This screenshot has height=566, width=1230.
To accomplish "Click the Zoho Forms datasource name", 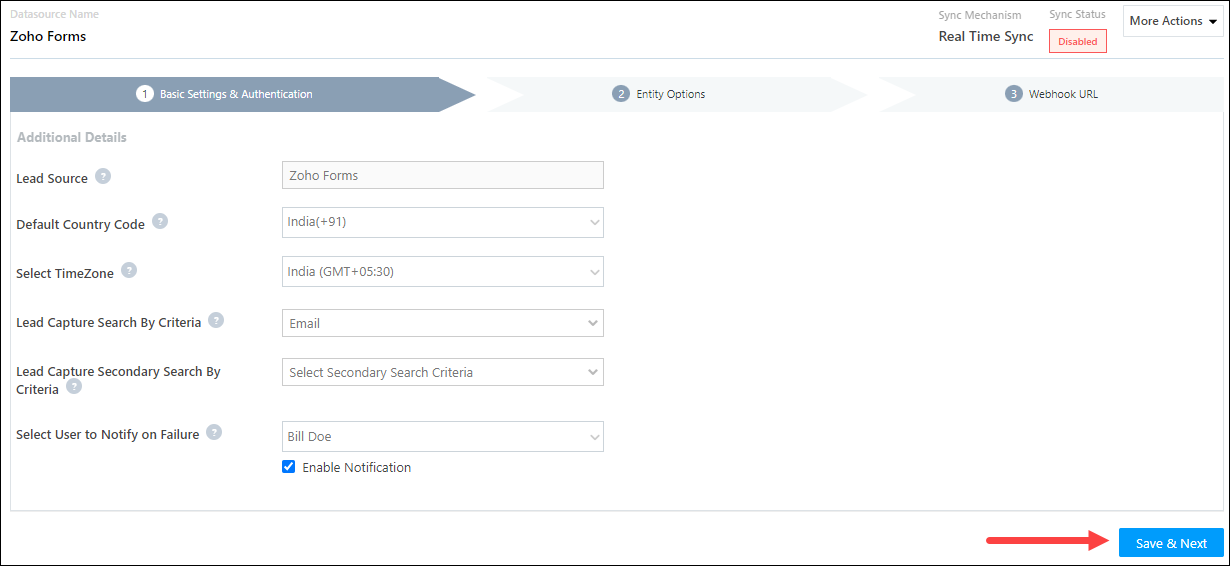I will click(48, 36).
